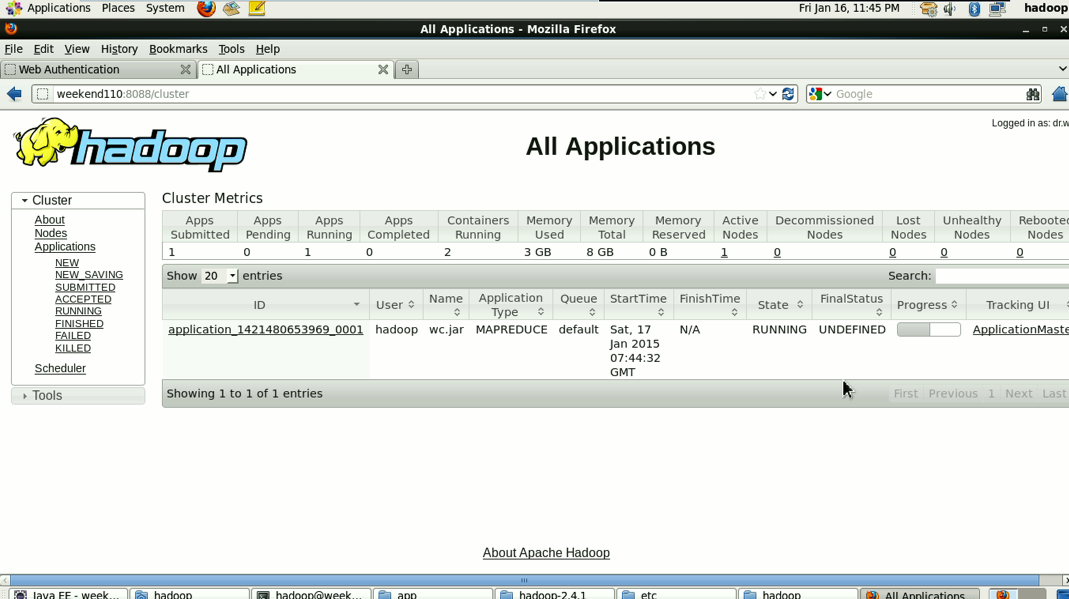Open the Active Nodes count link
Viewport: 1069px width, 599px height.
(724, 252)
